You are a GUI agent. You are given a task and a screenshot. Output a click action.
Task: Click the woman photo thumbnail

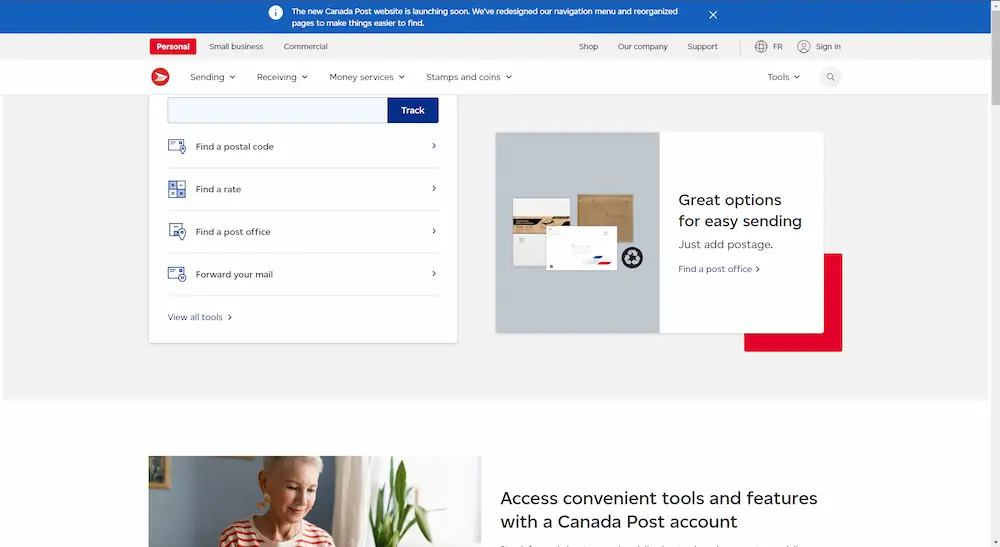coord(315,501)
